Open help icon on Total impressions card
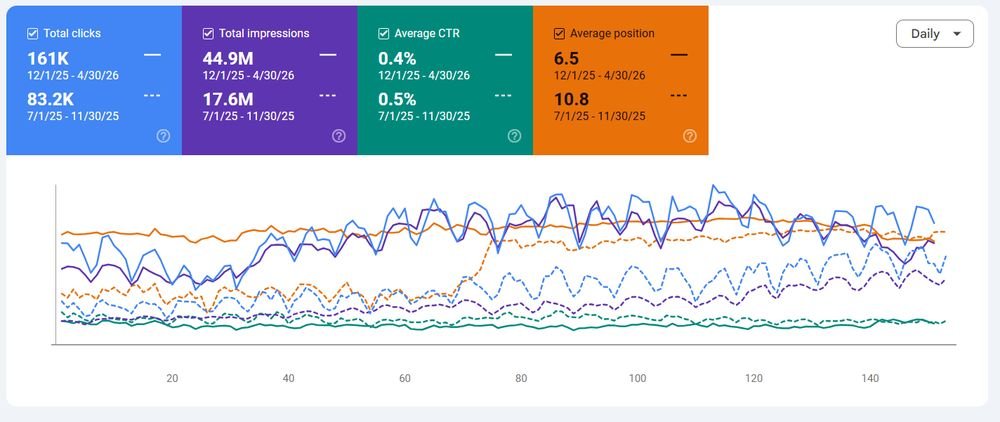1000x422 pixels. [339, 136]
